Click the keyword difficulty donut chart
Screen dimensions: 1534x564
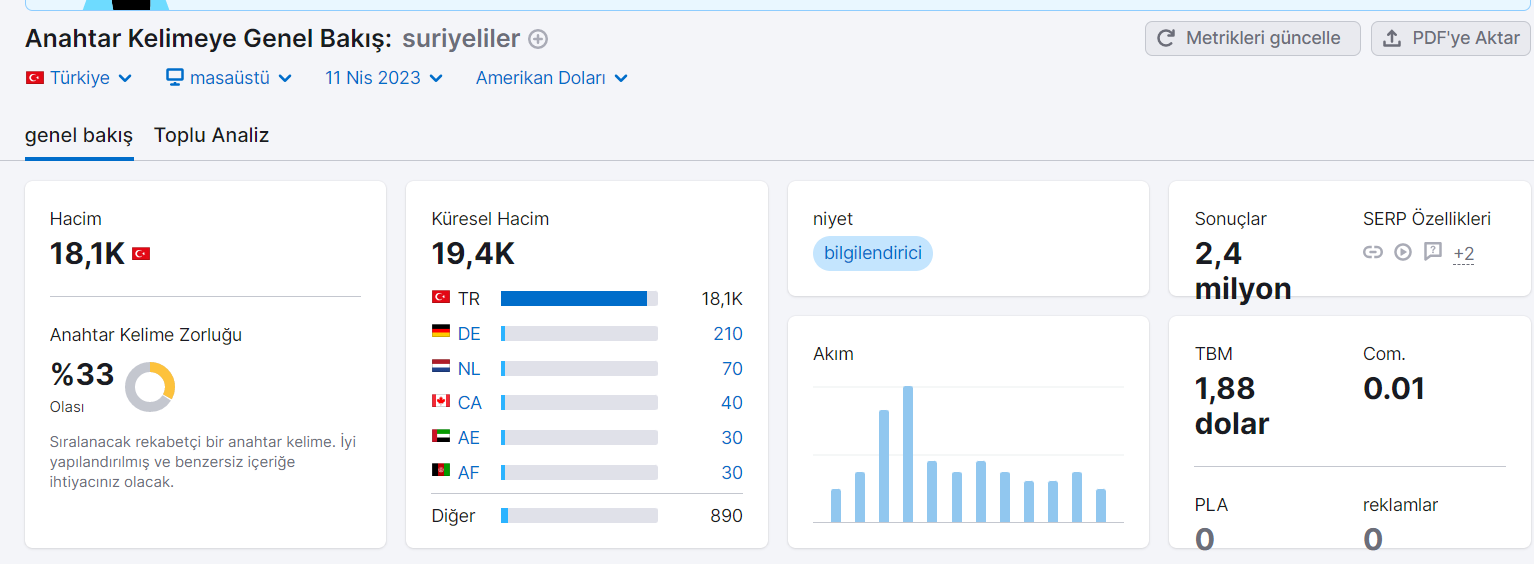(150, 387)
